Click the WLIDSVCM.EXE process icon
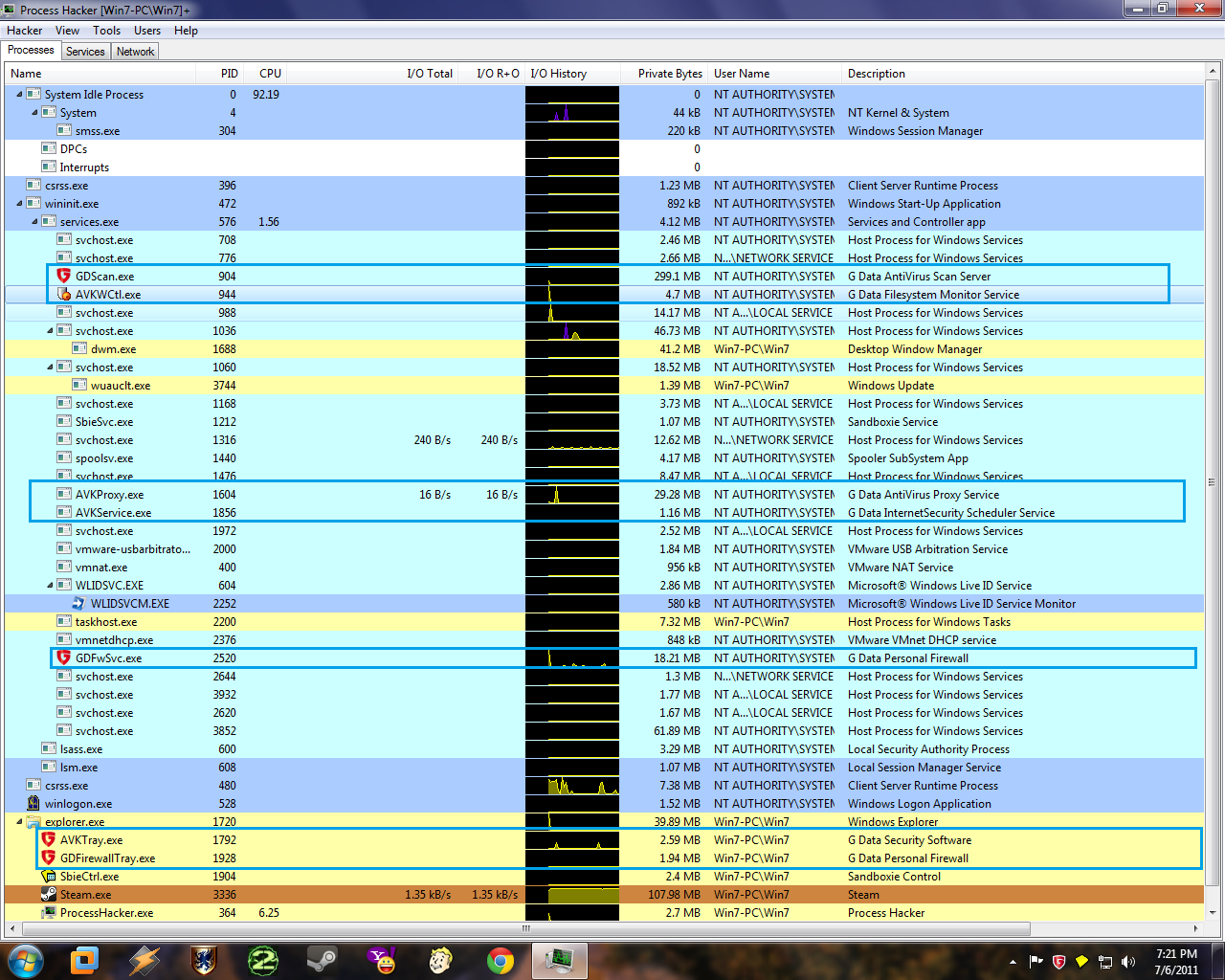Image resolution: width=1225 pixels, height=980 pixels. pyautogui.click(x=79, y=603)
